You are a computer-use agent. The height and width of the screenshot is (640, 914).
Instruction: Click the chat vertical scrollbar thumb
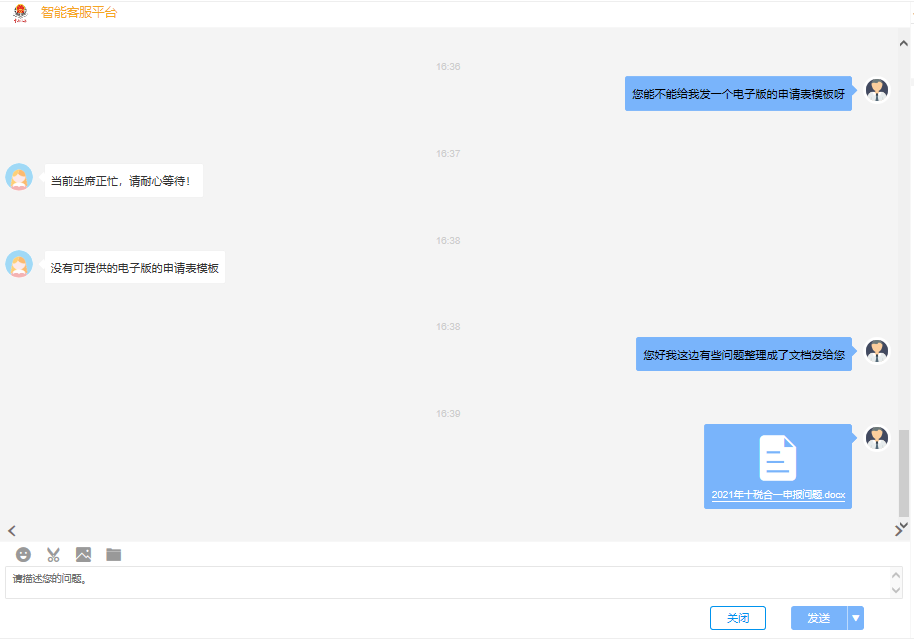(x=904, y=473)
